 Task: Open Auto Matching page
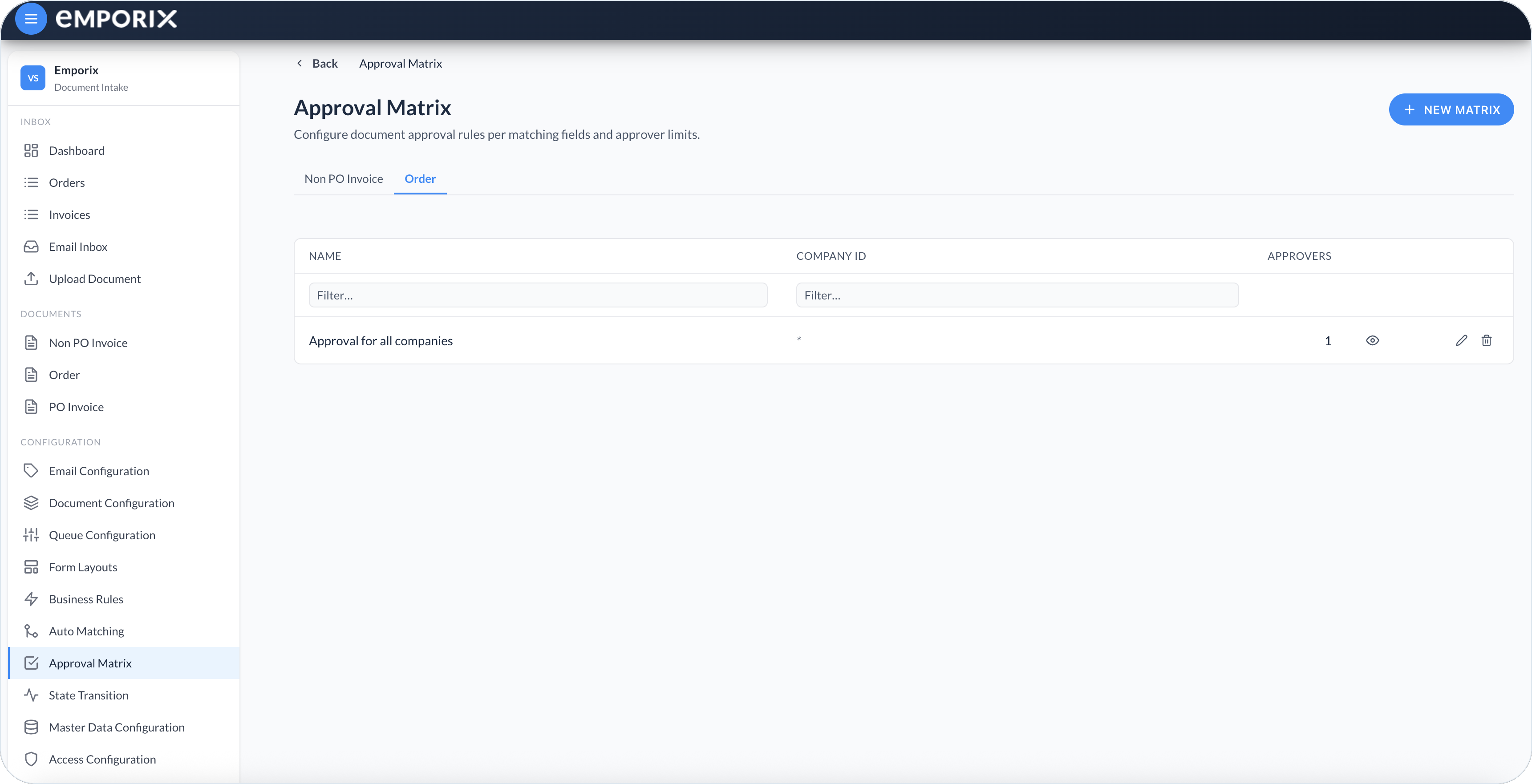[x=124, y=631]
